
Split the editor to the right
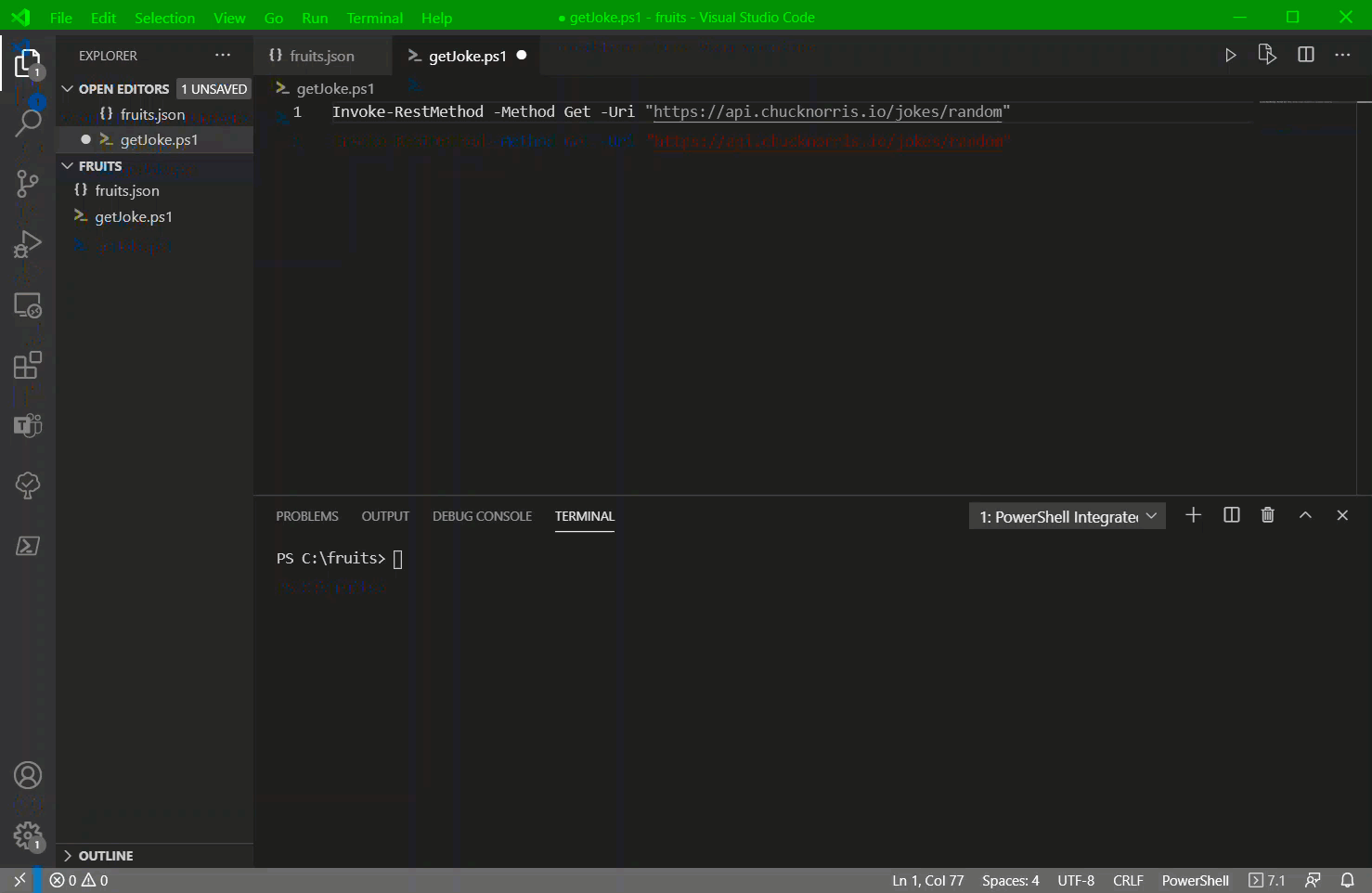(1306, 55)
